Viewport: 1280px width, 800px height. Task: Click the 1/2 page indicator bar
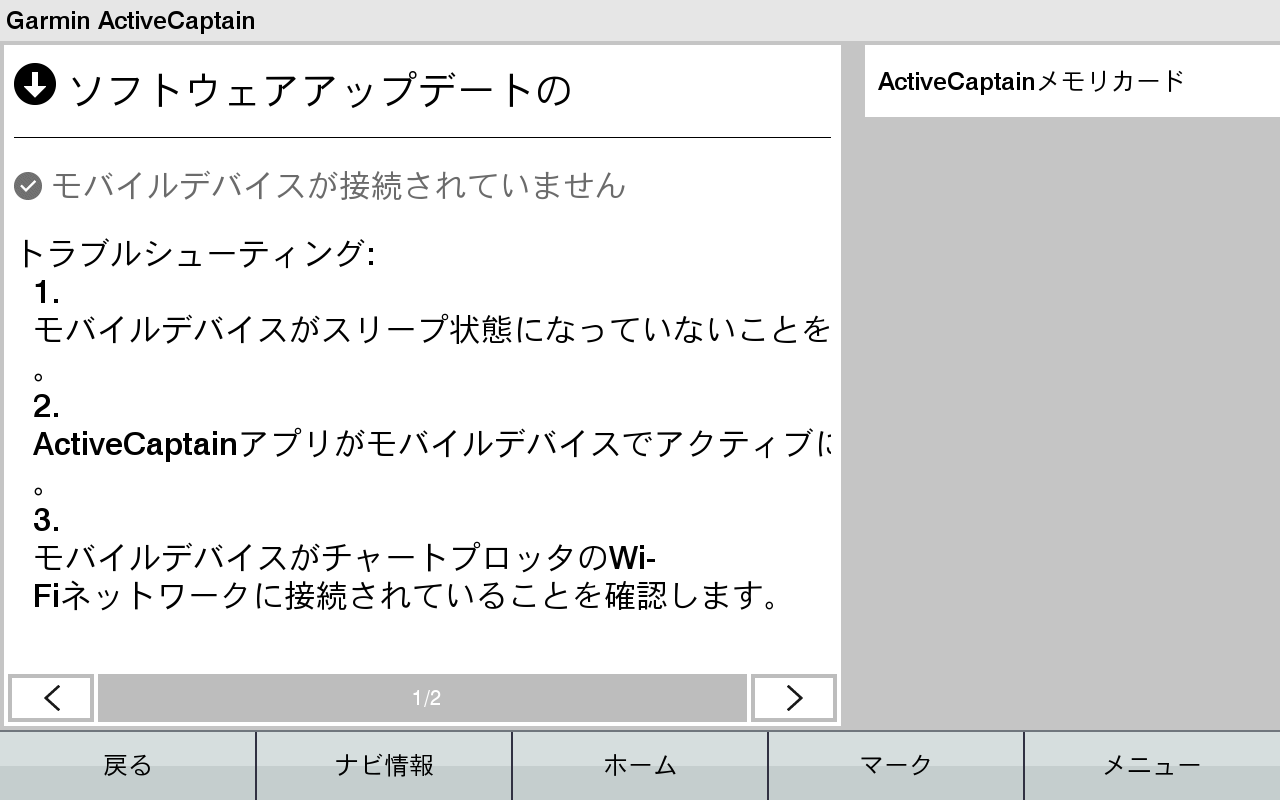tap(422, 698)
